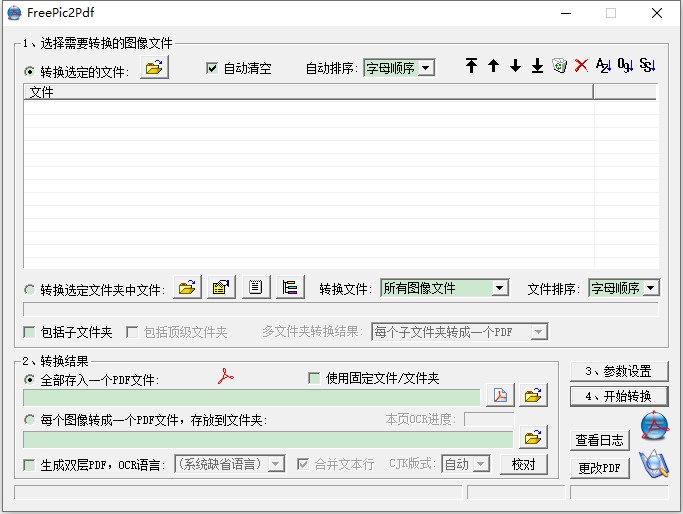The image size is (683, 514).
Task: Move selected file down one position
Action: (515, 66)
